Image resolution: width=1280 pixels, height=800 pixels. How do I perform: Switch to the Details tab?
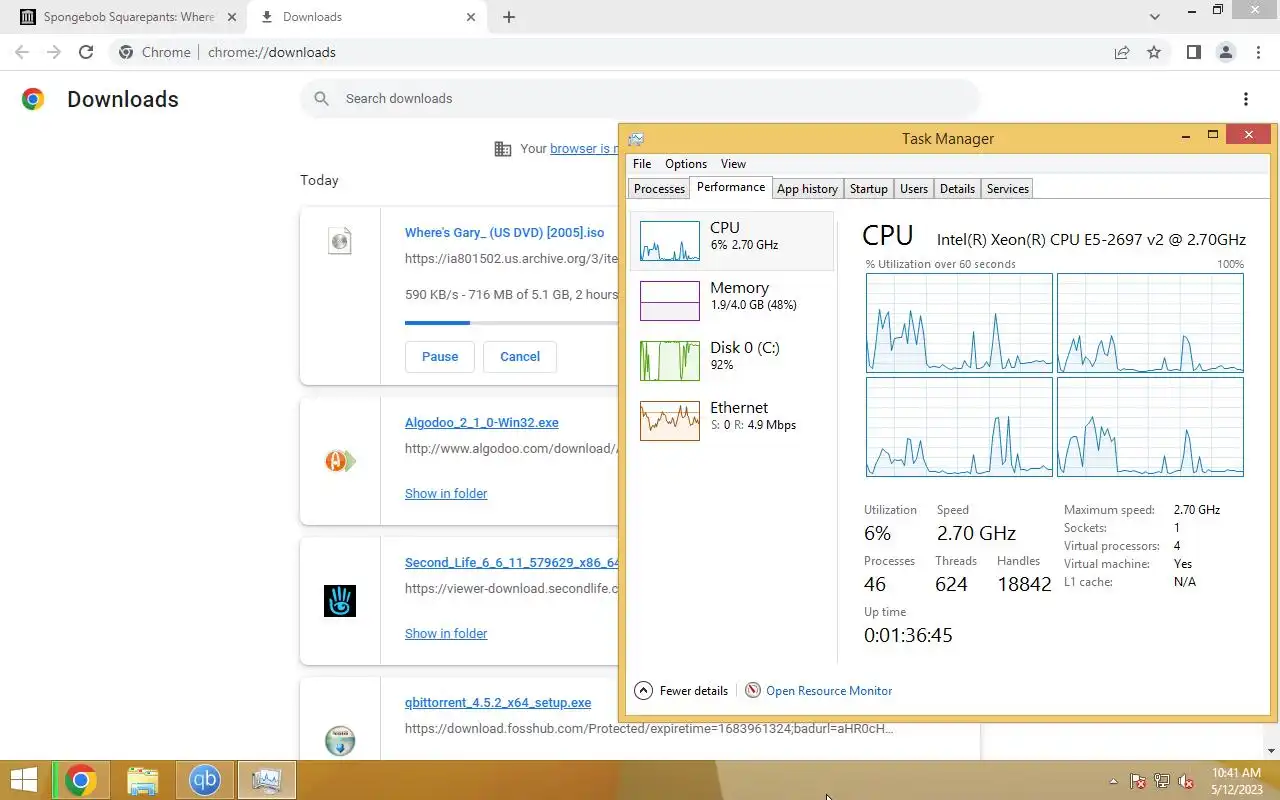(957, 189)
